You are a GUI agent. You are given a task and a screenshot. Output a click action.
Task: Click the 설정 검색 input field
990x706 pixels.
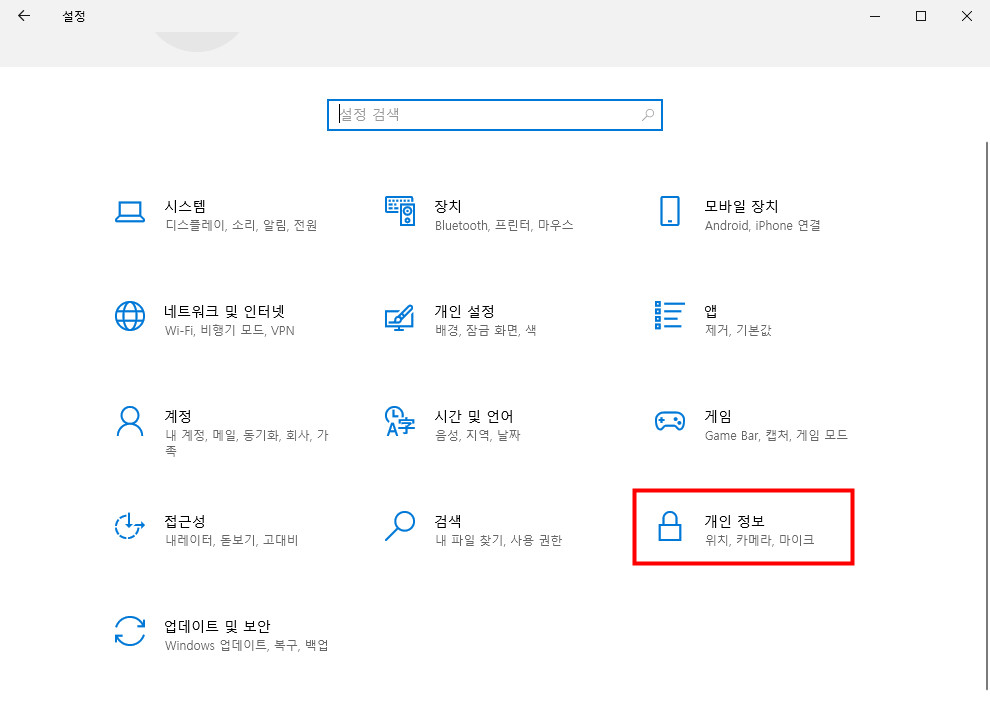click(x=494, y=115)
